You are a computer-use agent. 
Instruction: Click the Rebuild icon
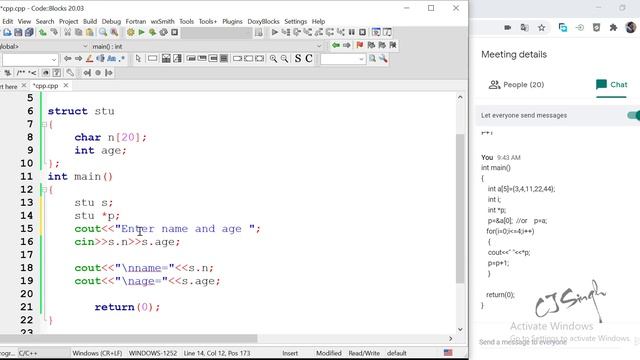pos(163,32)
